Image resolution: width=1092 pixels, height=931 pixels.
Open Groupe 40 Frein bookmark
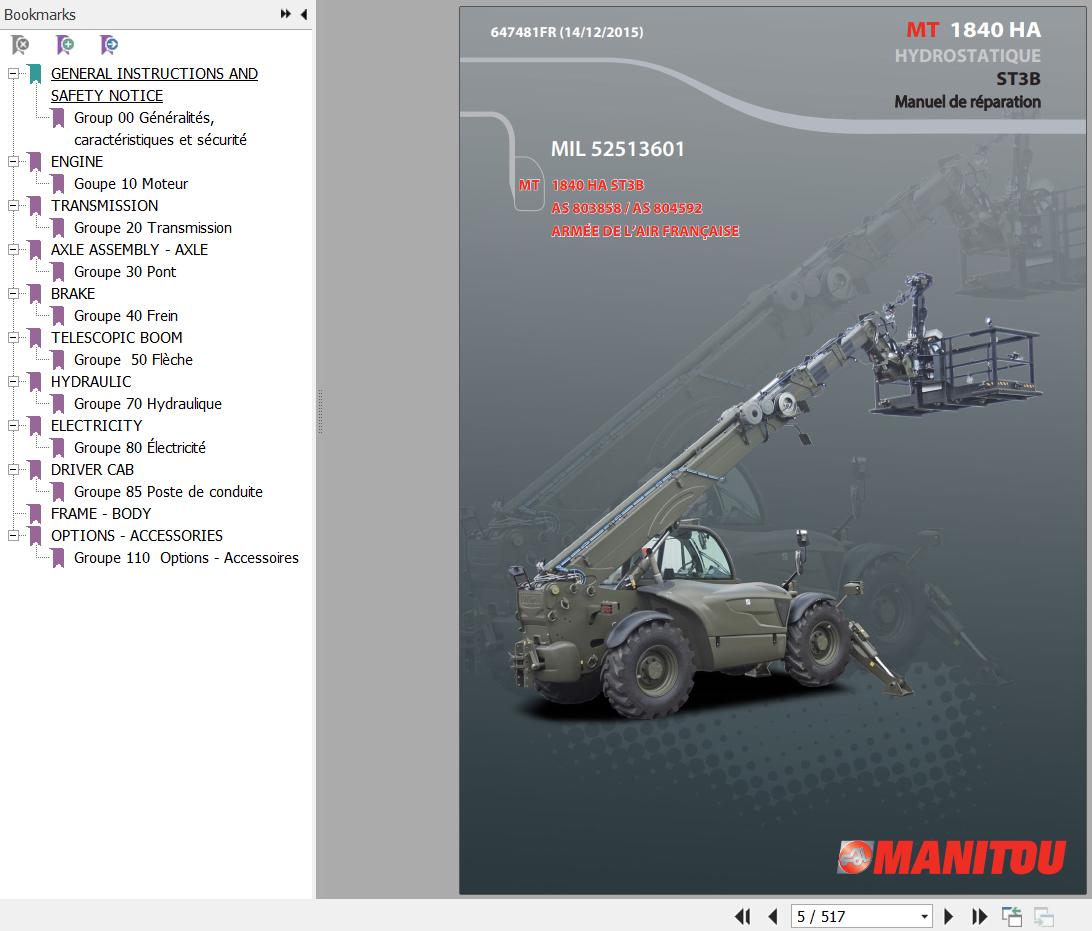click(x=125, y=315)
